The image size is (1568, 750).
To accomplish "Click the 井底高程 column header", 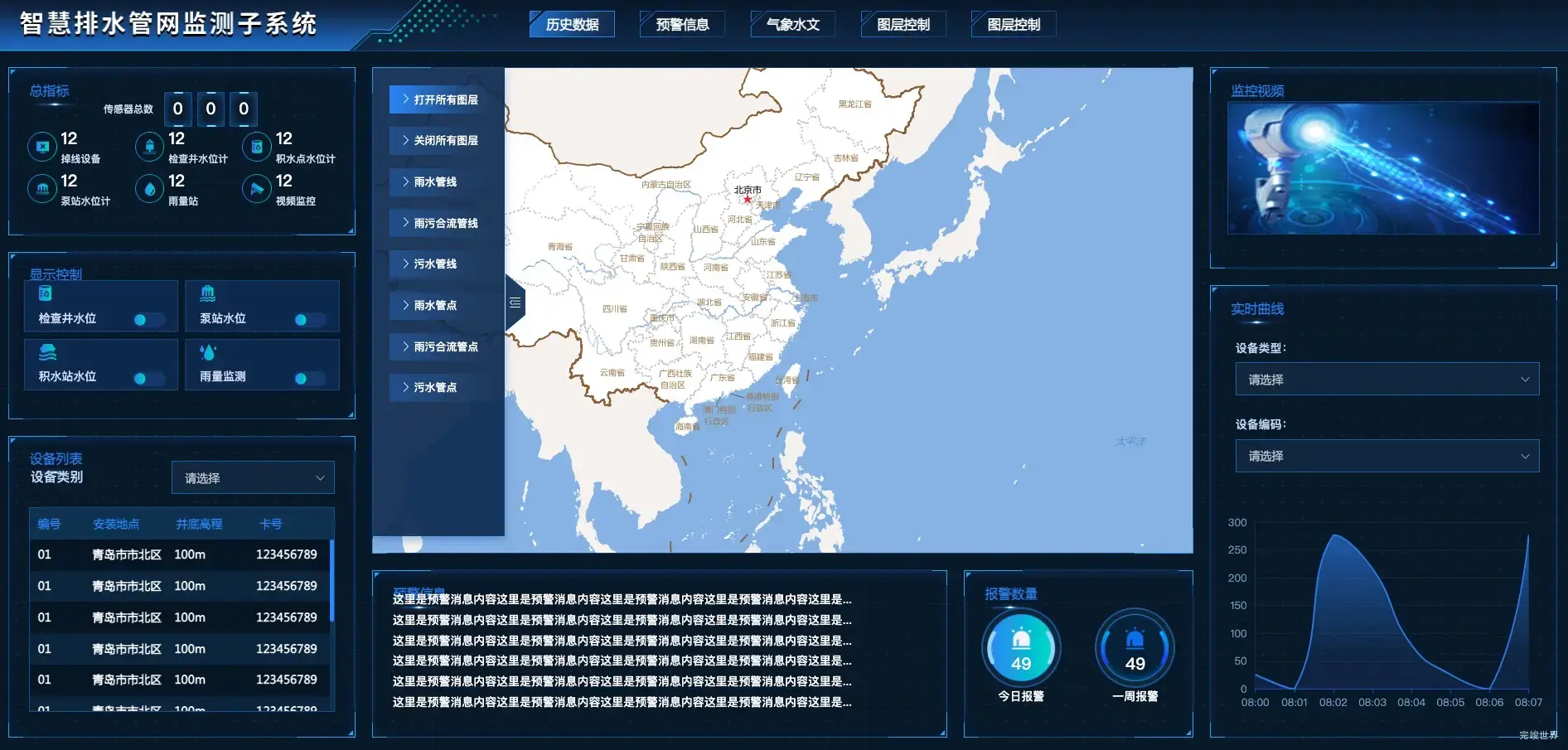I will pos(199,524).
